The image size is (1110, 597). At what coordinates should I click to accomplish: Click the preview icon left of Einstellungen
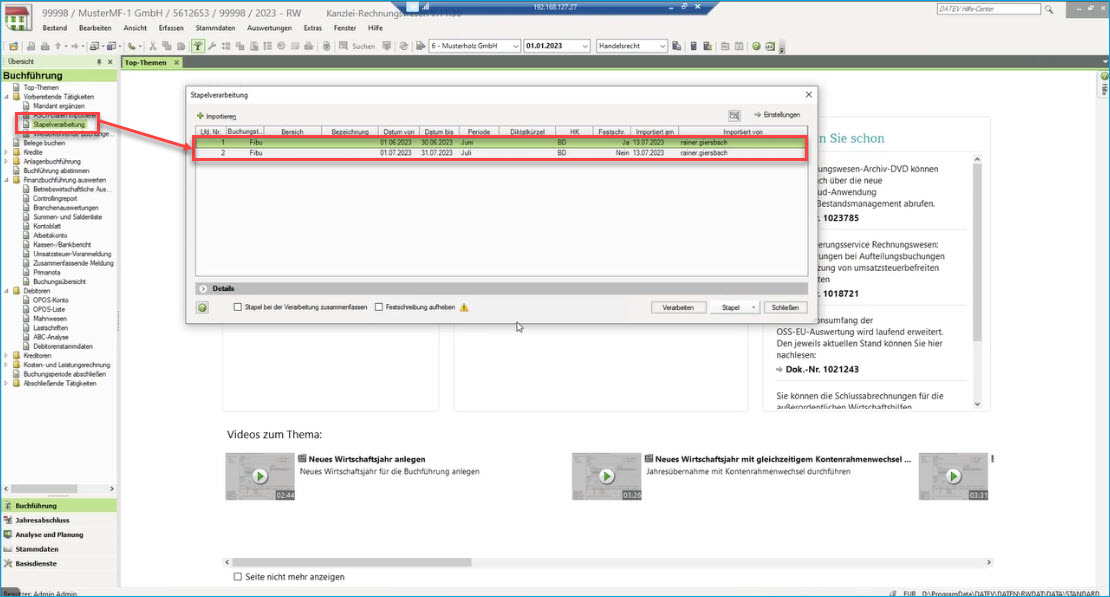coord(734,115)
